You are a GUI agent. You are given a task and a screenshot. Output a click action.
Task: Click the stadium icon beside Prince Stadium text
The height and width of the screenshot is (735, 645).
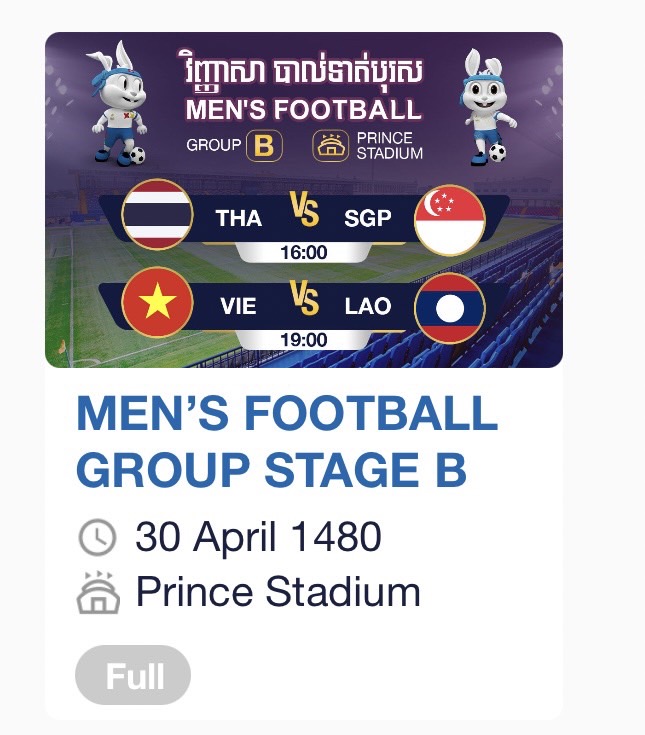point(98,592)
